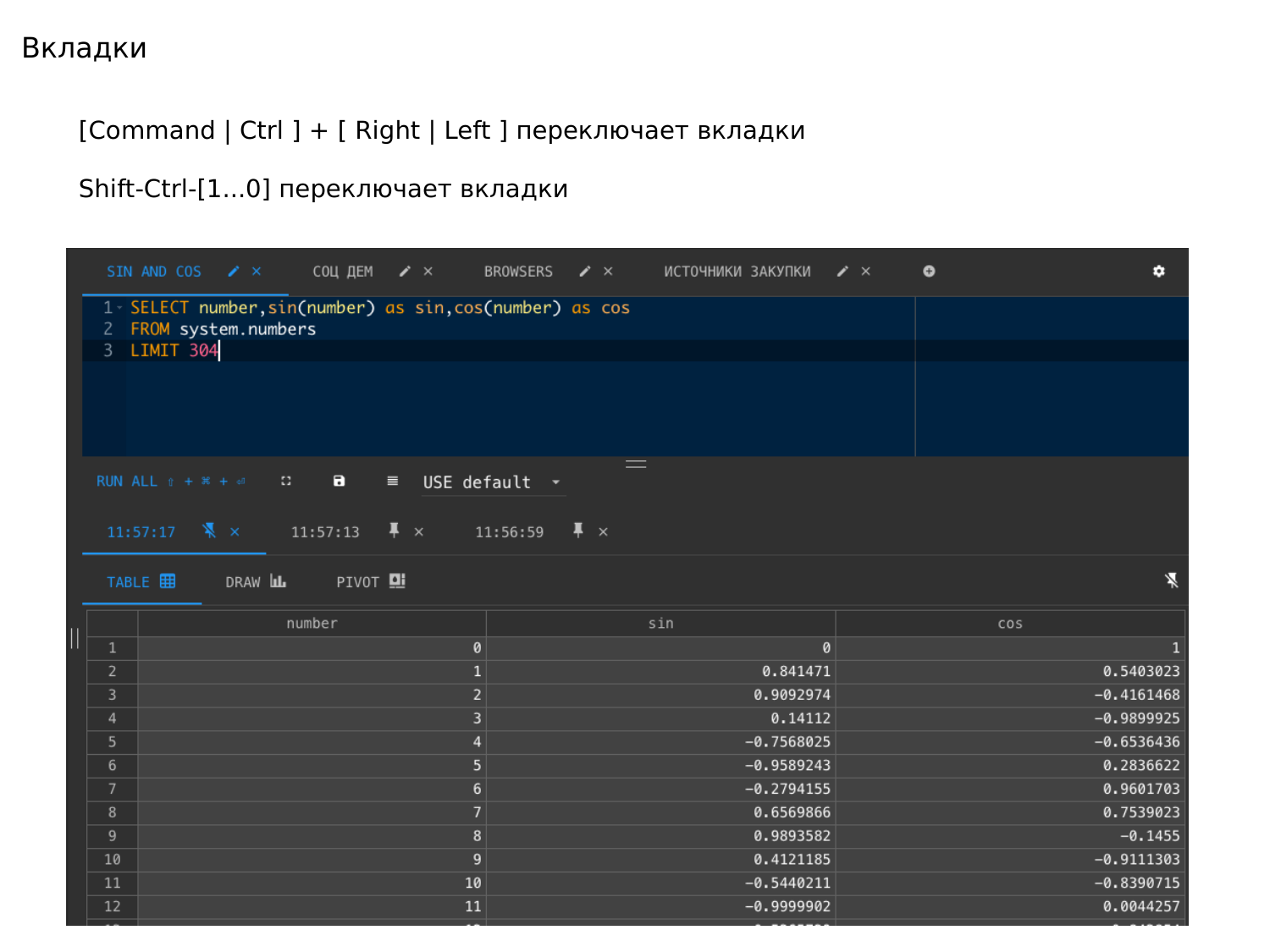Edit the BROWSERS tab name pencil icon

coord(584,272)
